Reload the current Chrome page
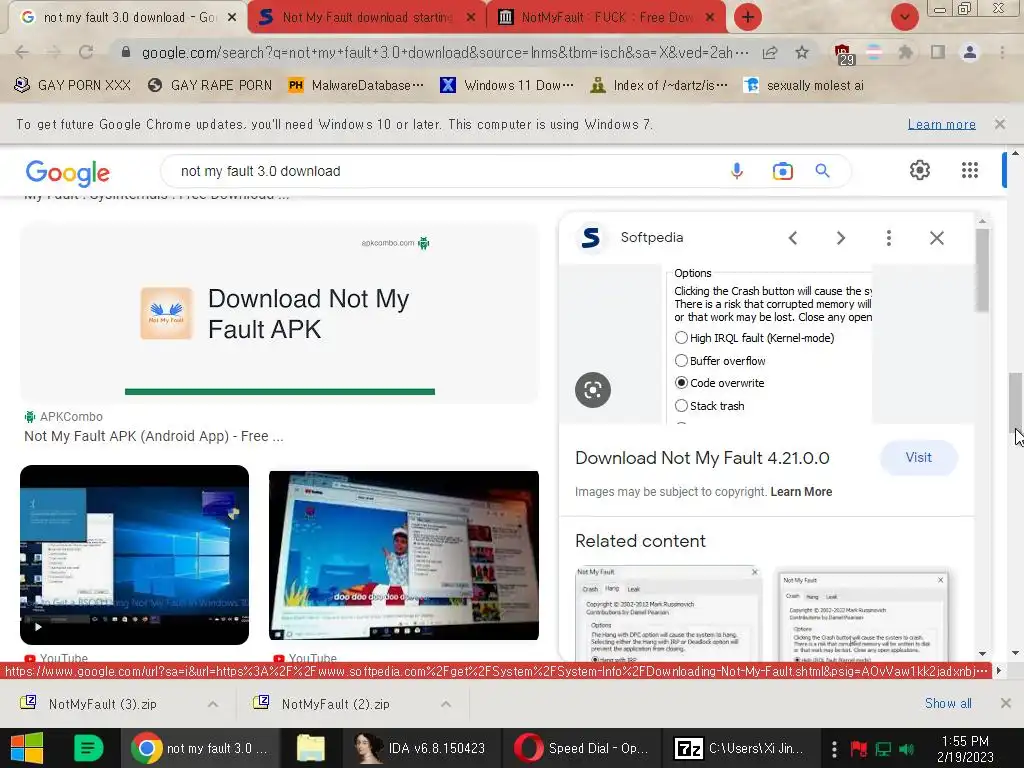Image resolution: width=1024 pixels, height=768 pixels. click(x=86, y=52)
